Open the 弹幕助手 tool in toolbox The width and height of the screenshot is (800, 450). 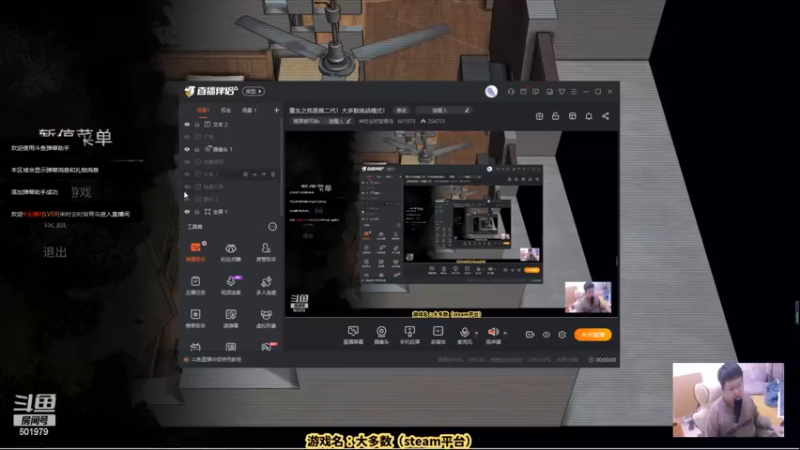click(195, 252)
